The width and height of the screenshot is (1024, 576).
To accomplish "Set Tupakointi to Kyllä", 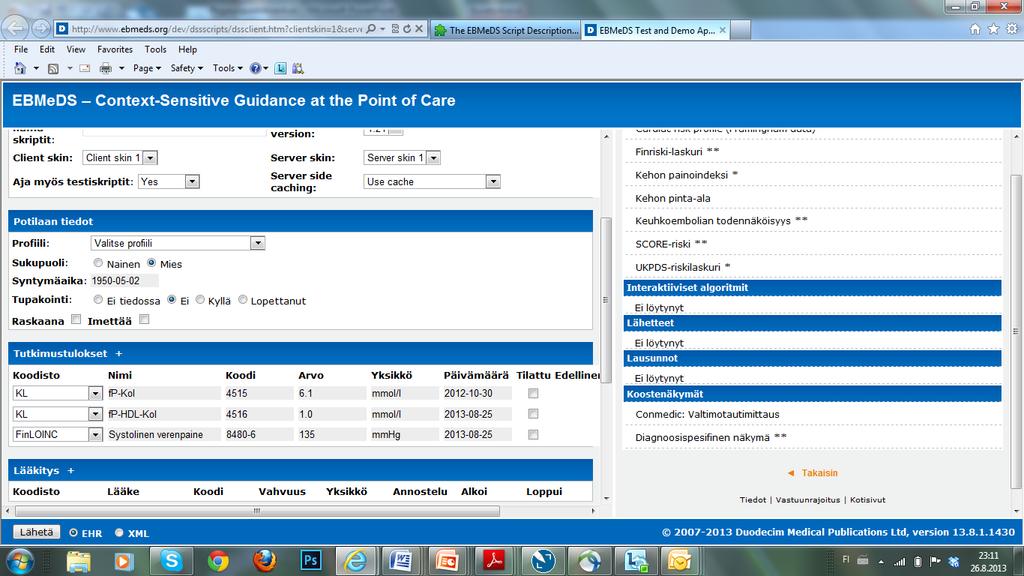I will (x=200, y=300).
